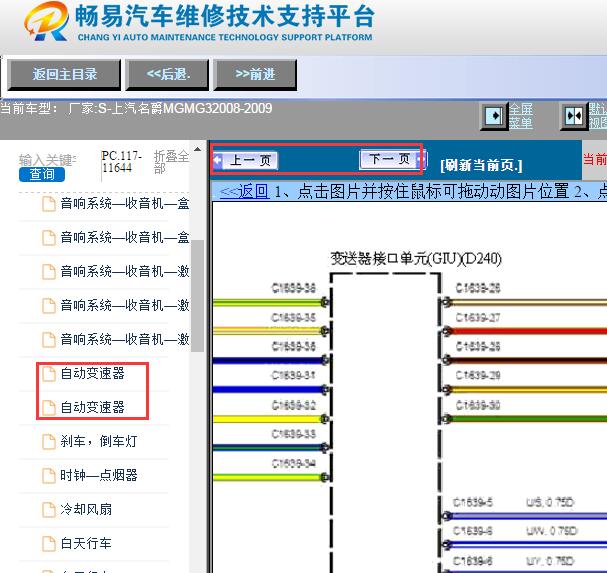The width and height of the screenshot is (607, 573).
Task: Click the green wire at C1639-30
Action: coord(526,419)
